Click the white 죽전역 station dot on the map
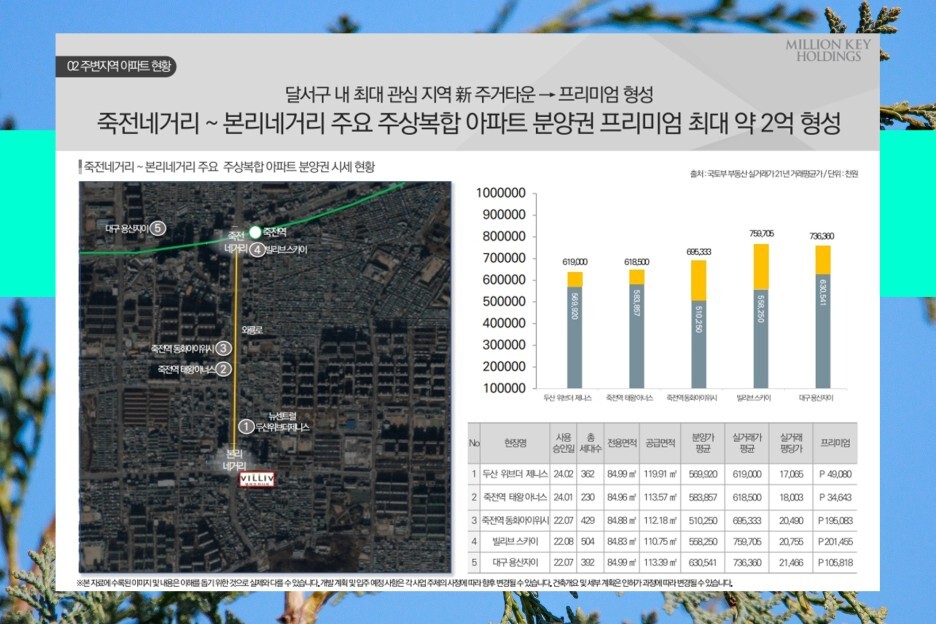The width and height of the screenshot is (936, 624). click(255, 232)
